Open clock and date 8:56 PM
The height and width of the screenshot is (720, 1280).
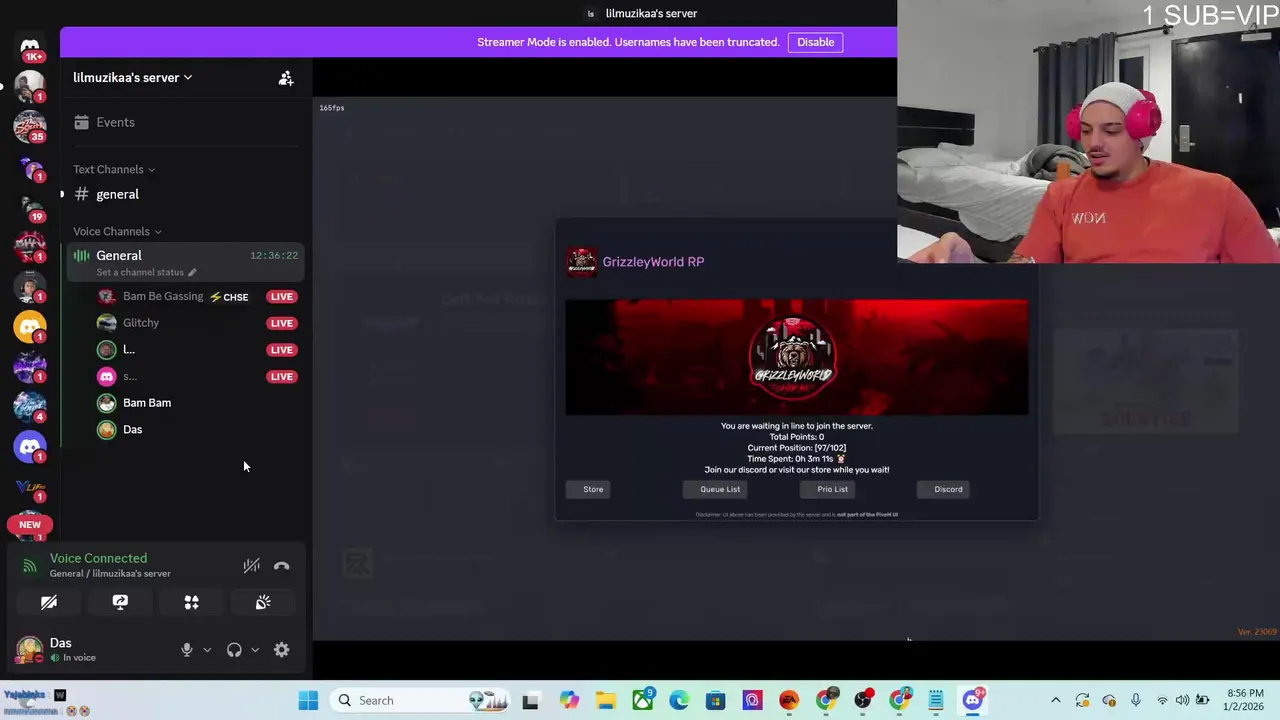coord(1244,700)
